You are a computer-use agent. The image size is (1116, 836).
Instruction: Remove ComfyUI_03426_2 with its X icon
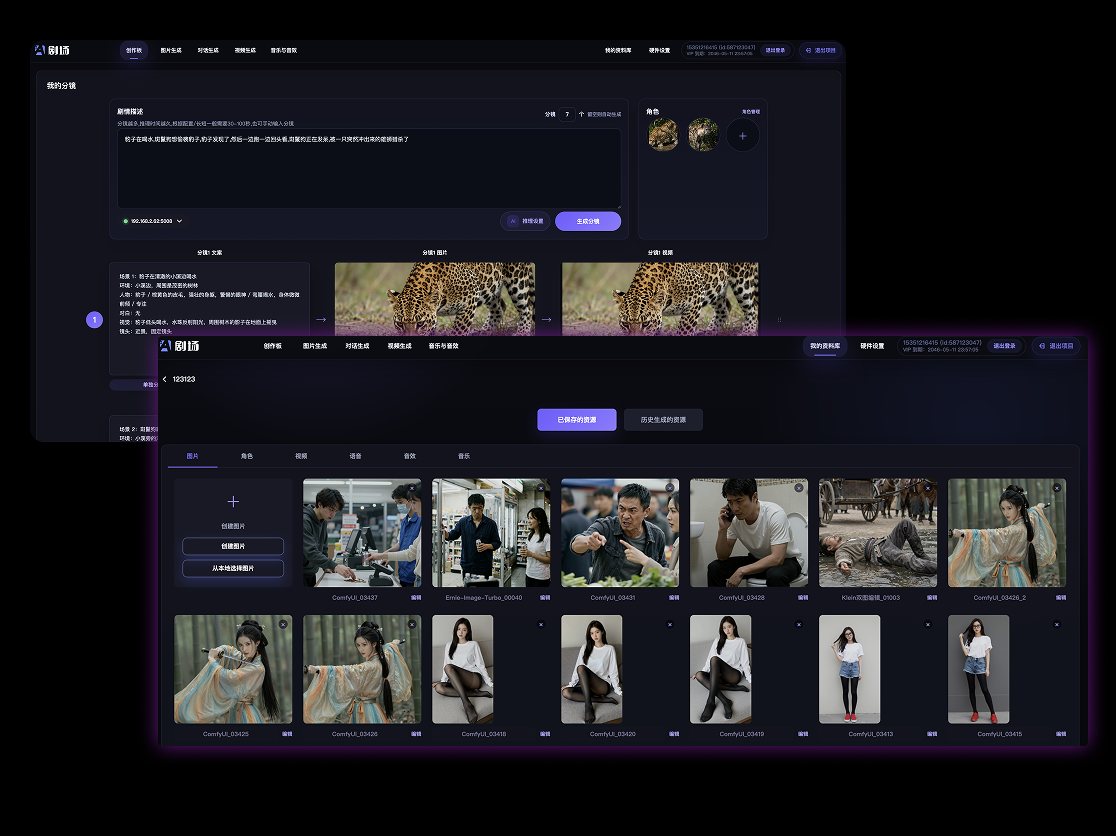pos(1057,487)
